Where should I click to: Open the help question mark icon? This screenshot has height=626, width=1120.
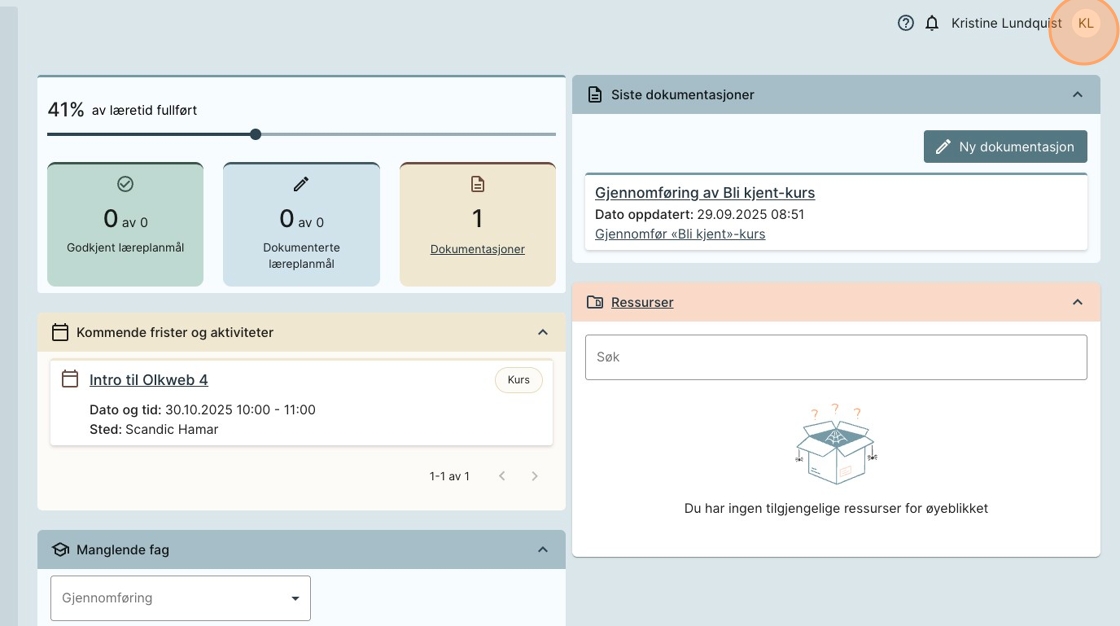click(906, 23)
